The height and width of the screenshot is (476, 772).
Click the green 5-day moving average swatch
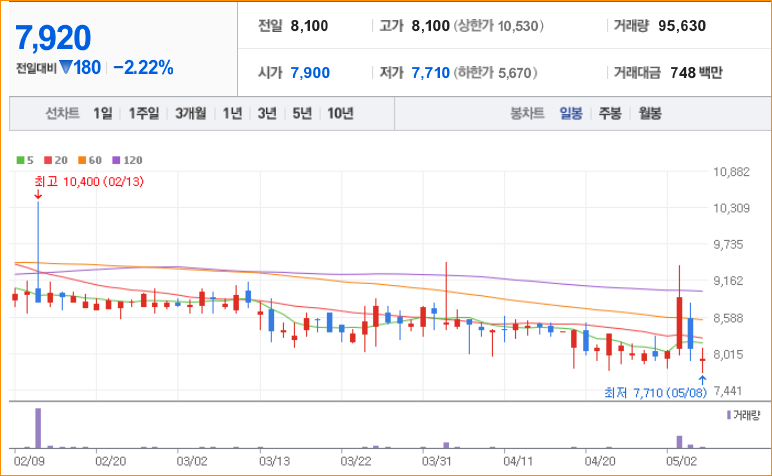point(20,160)
